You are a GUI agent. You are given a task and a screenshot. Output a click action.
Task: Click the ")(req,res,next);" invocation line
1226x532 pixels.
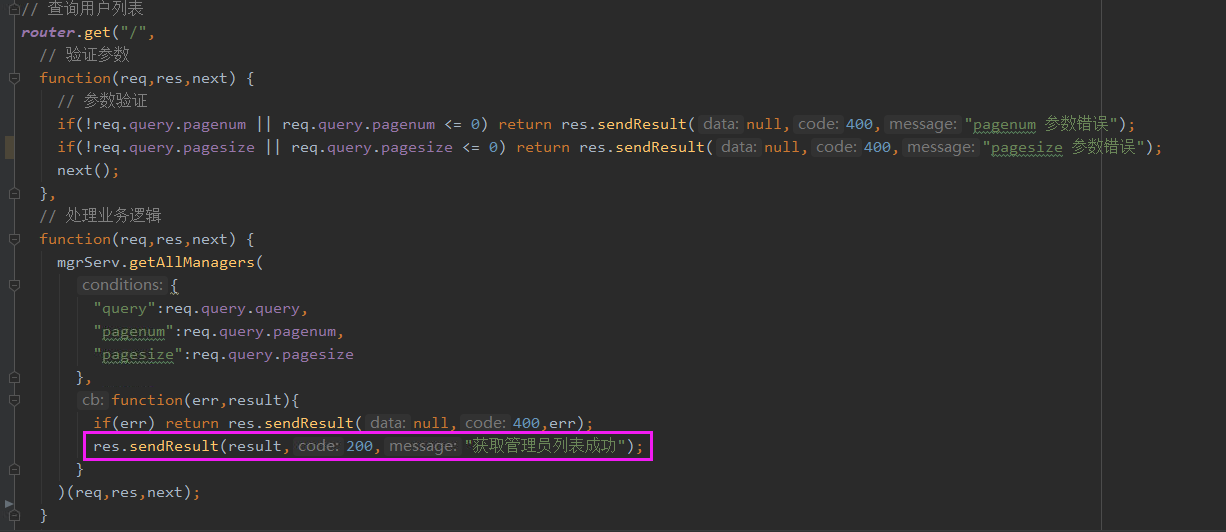pyautogui.click(x=129, y=492)
